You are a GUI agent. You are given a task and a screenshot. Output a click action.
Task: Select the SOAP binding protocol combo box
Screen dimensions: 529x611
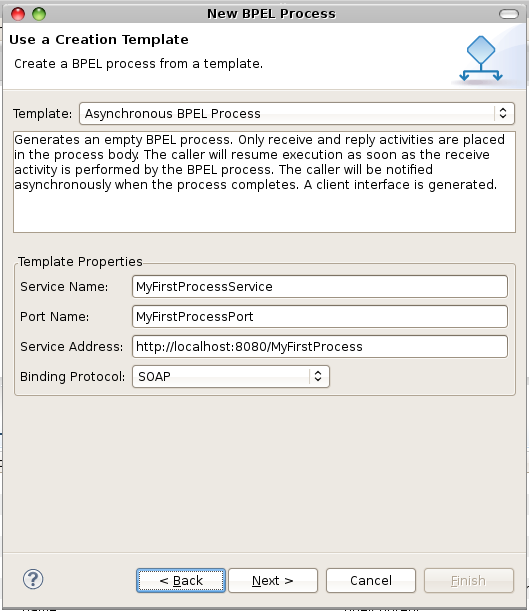tap(231, 376)
